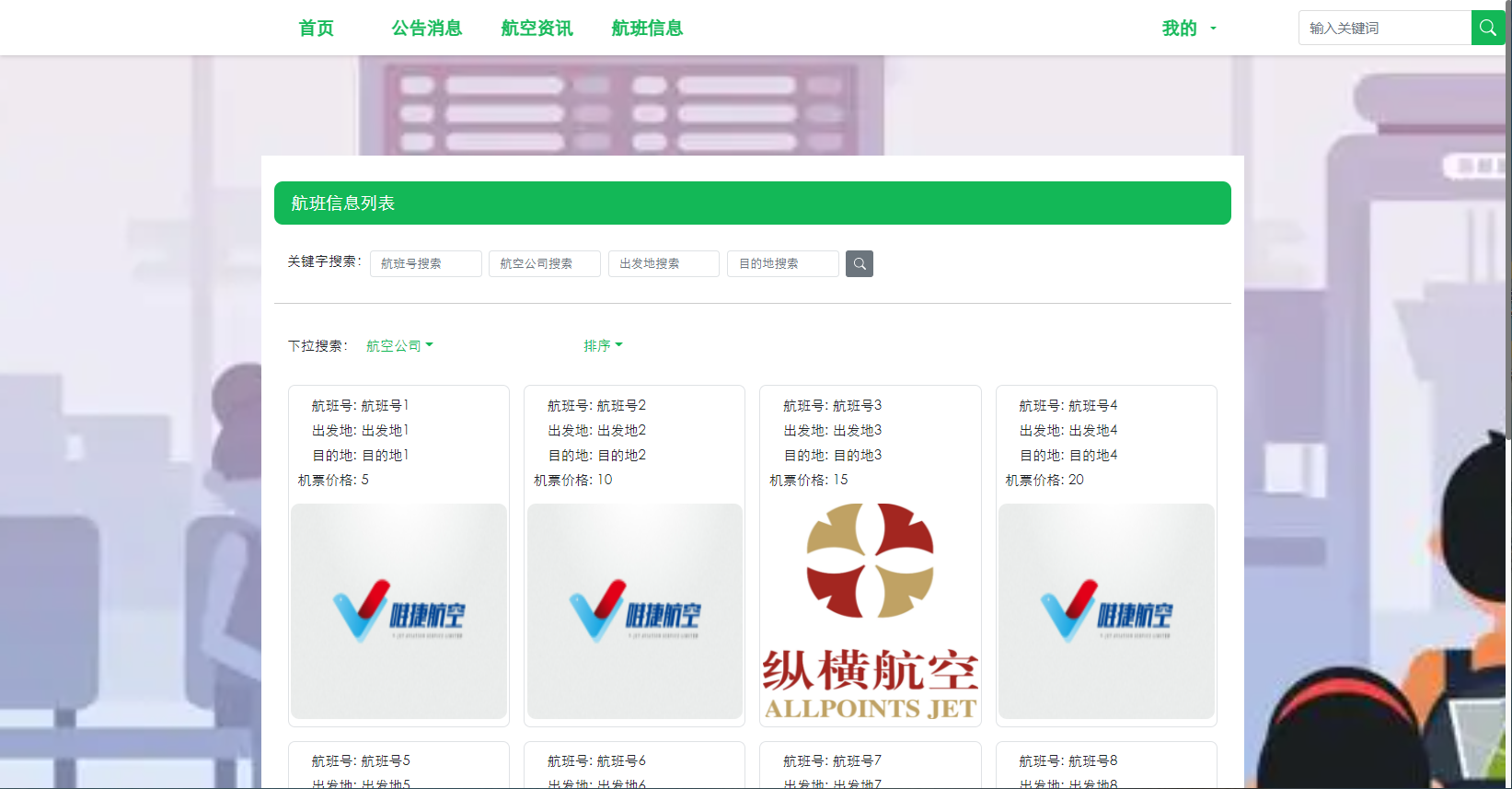Screen dimensions: 1512x789
Task: Click the green top search magnifier button
Action: tap(1487, 28)
